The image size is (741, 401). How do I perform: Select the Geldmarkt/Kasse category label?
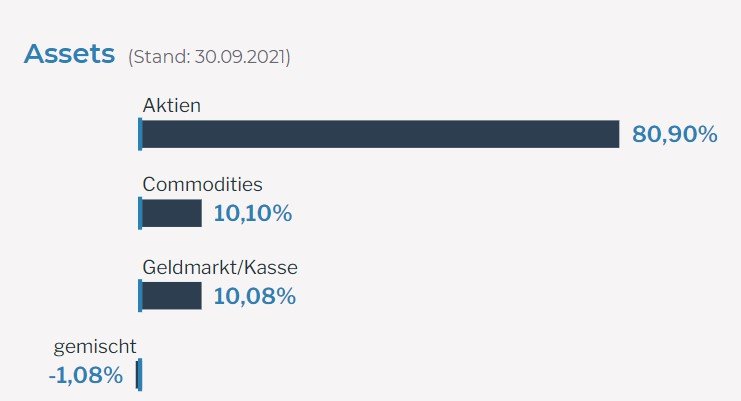220,267
